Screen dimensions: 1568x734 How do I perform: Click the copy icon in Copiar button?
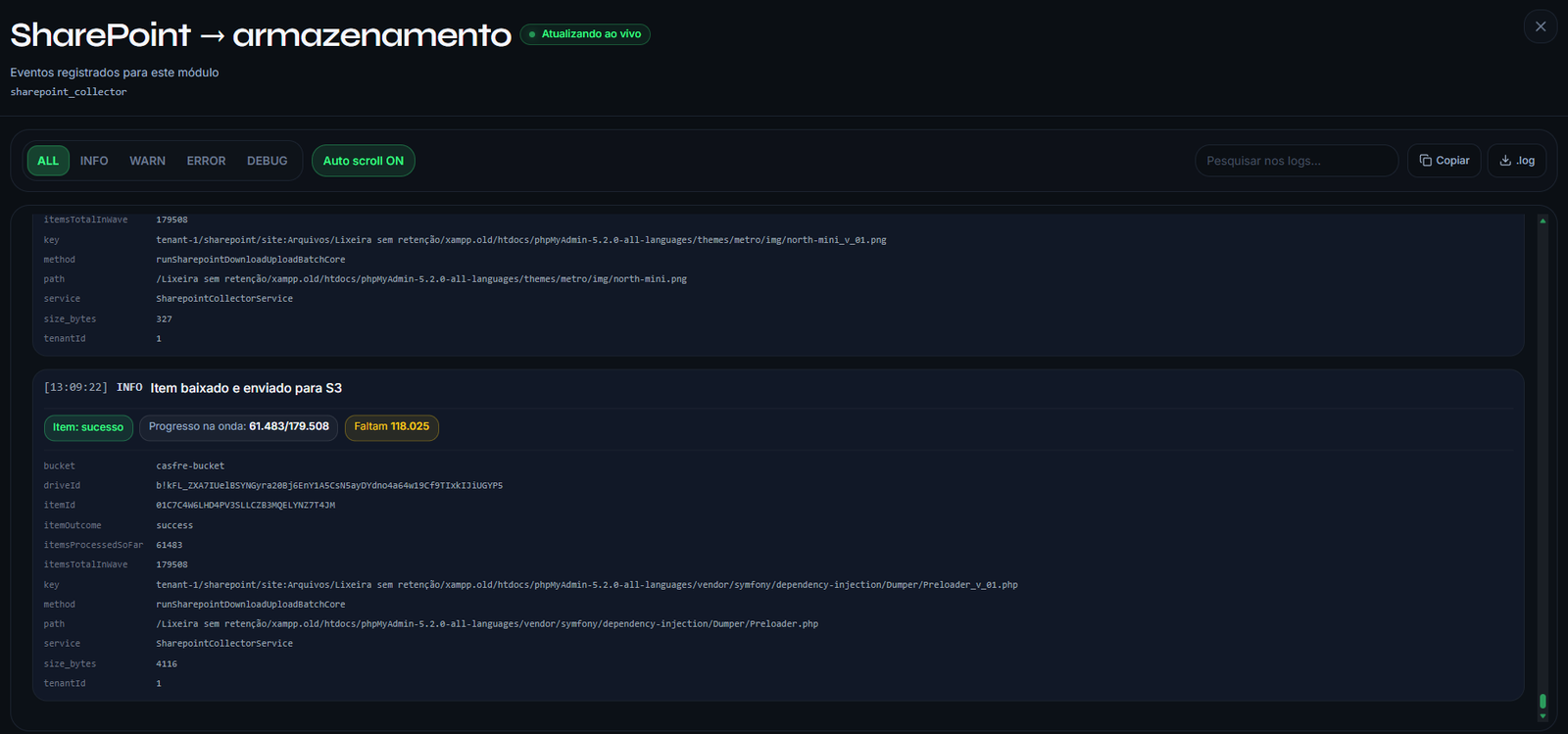[1426, 161]
